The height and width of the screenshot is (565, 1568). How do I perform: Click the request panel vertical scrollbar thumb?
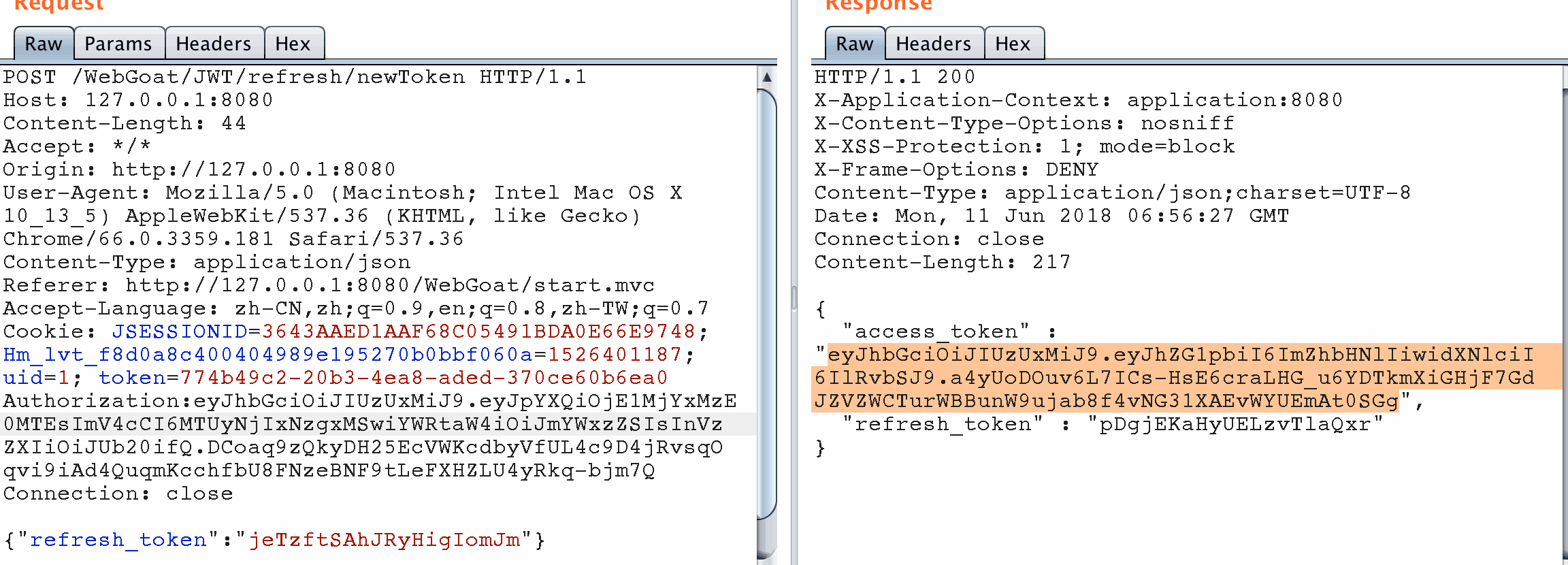point(767,303)
